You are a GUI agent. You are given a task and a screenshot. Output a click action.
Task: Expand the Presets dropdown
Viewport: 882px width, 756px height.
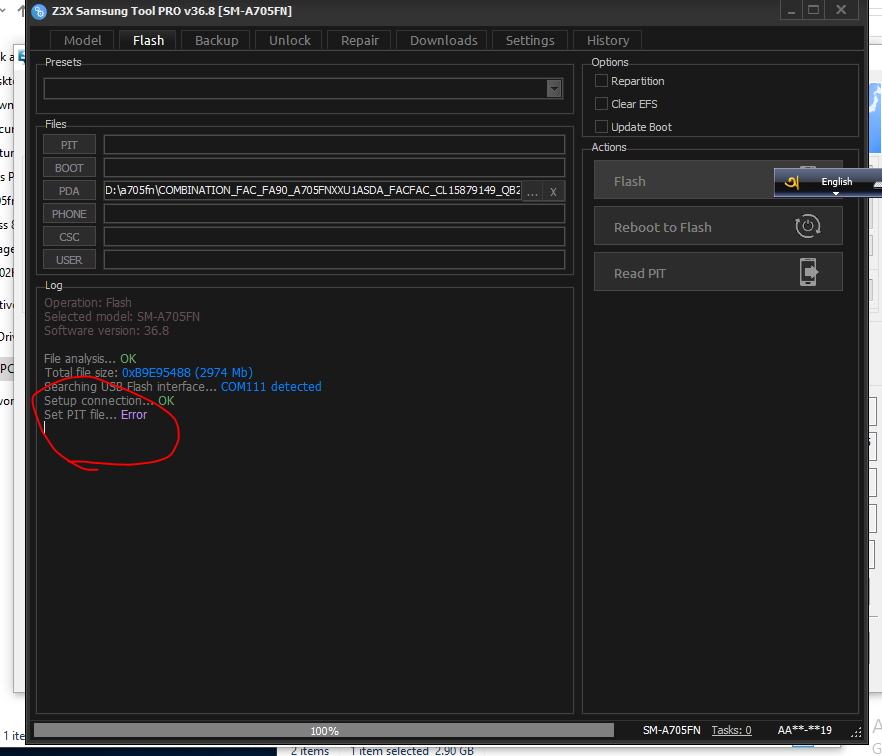coord(554,89)
